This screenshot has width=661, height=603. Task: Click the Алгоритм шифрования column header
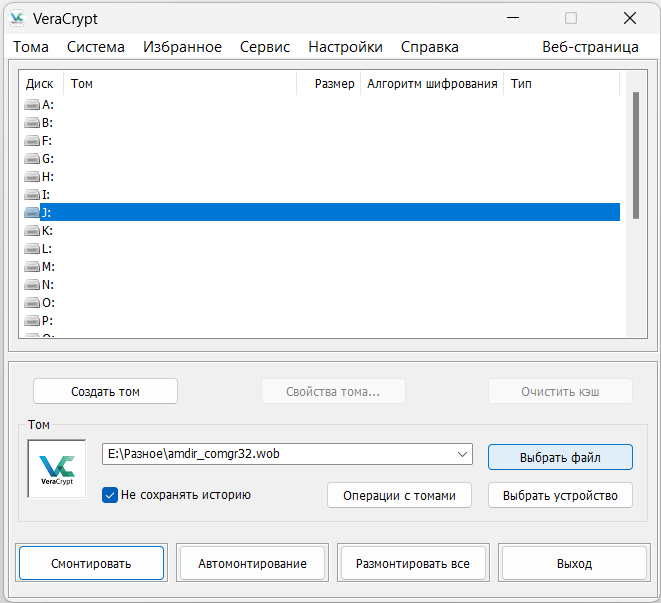[x=432, y=83]
